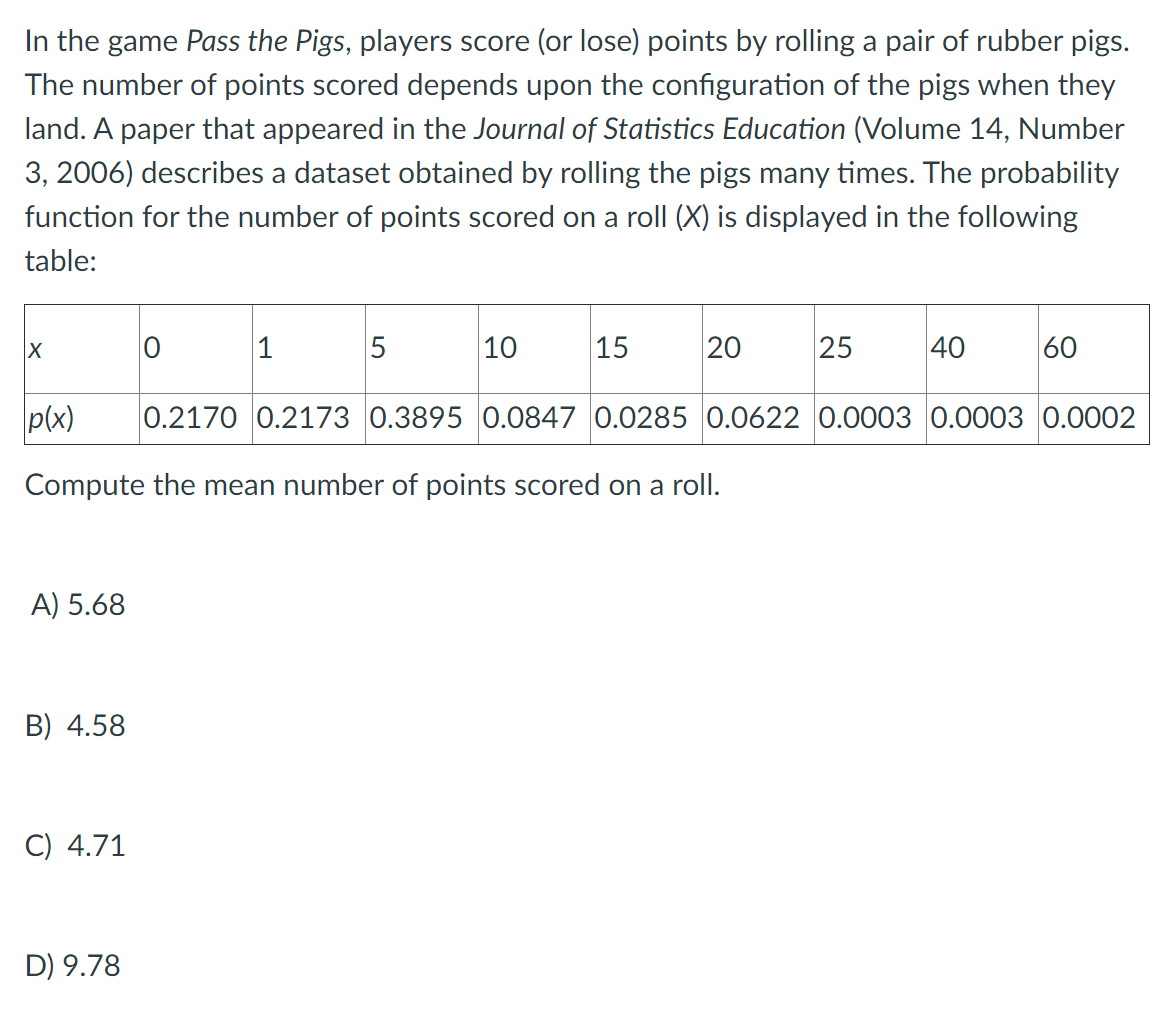Click the x row header cell
Screen dimensions: 1167x1019
(82, 348)
